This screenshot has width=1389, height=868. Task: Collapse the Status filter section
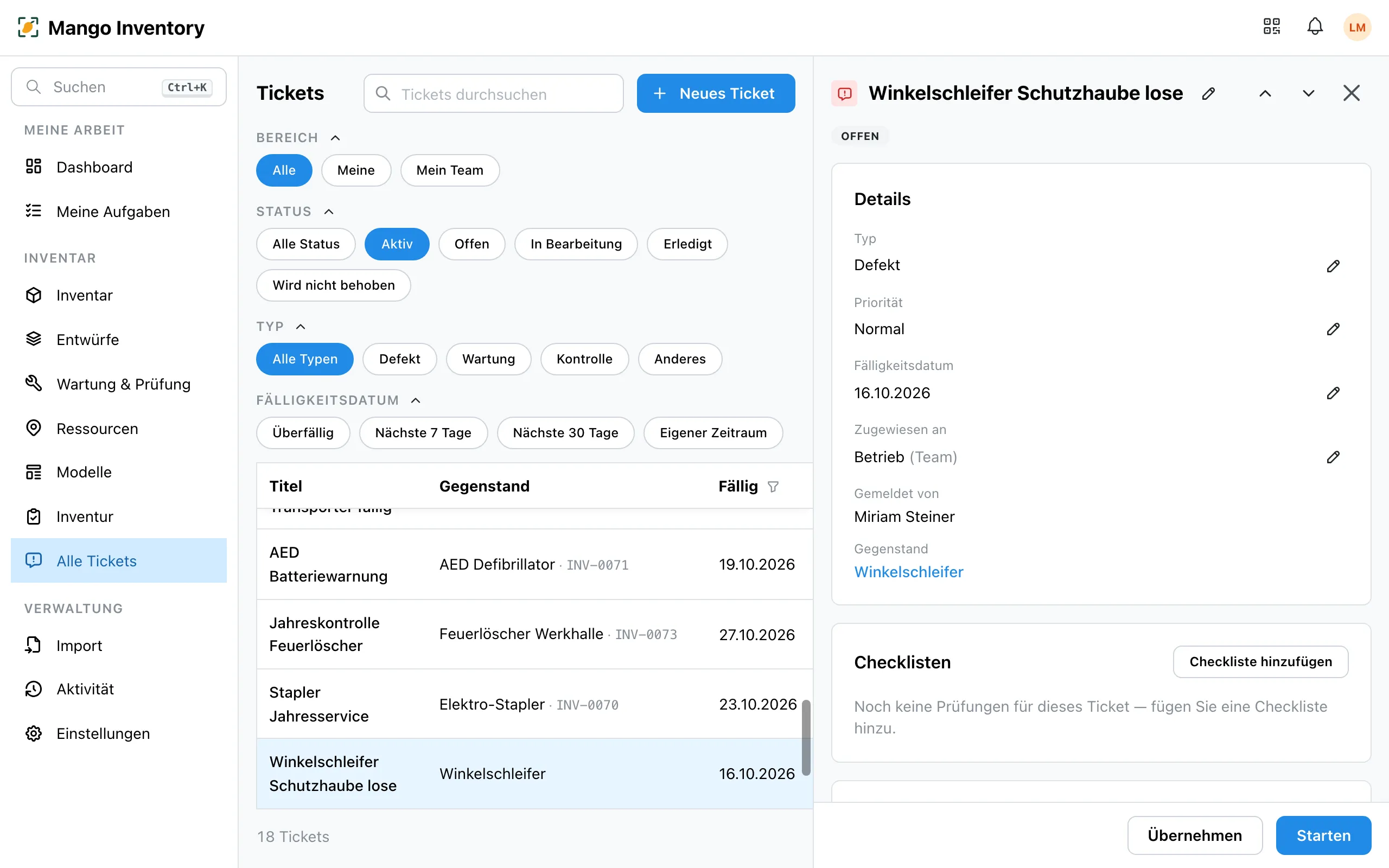click(x=329, y=212)
